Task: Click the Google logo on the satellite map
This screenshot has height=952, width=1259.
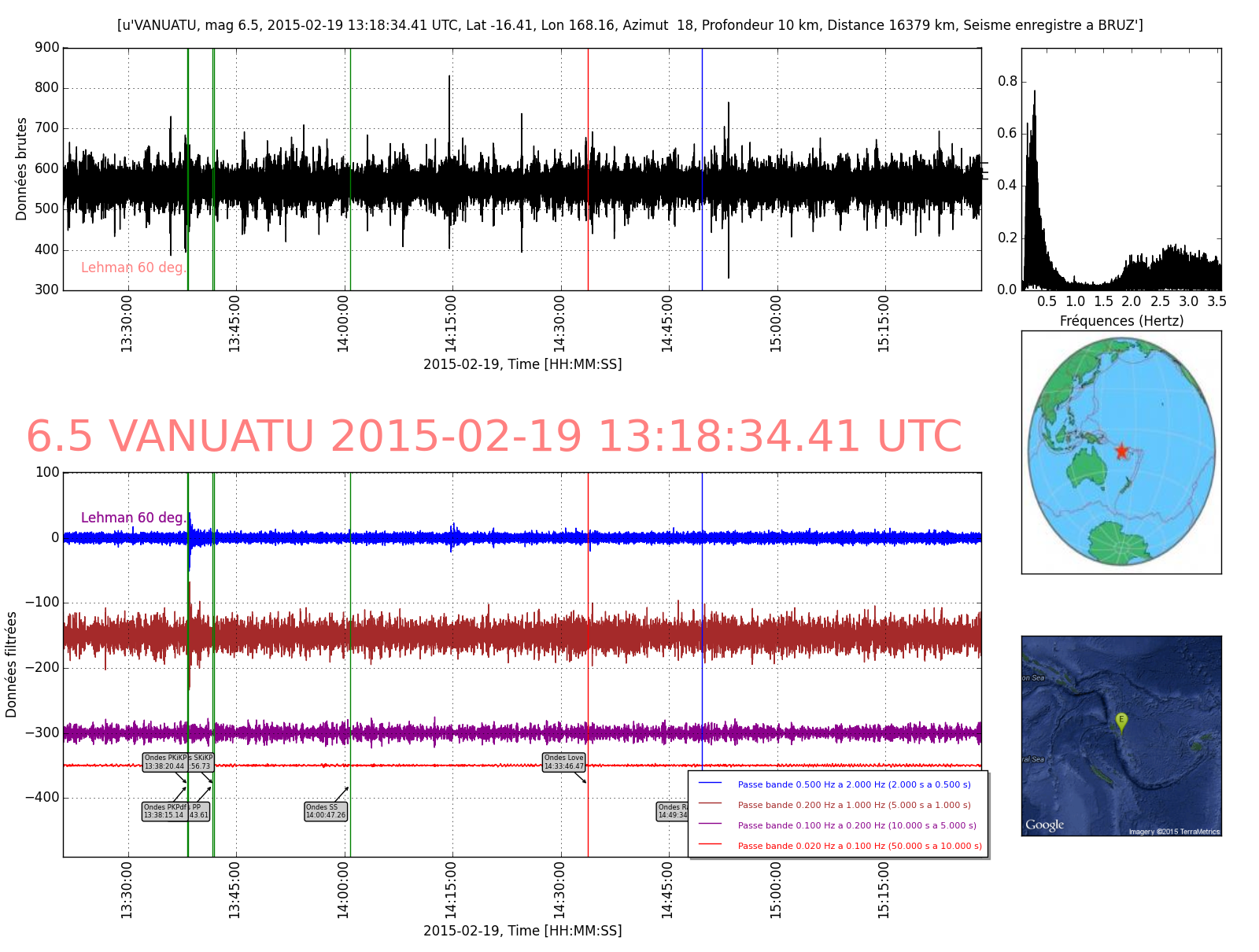Action: 1044,825
